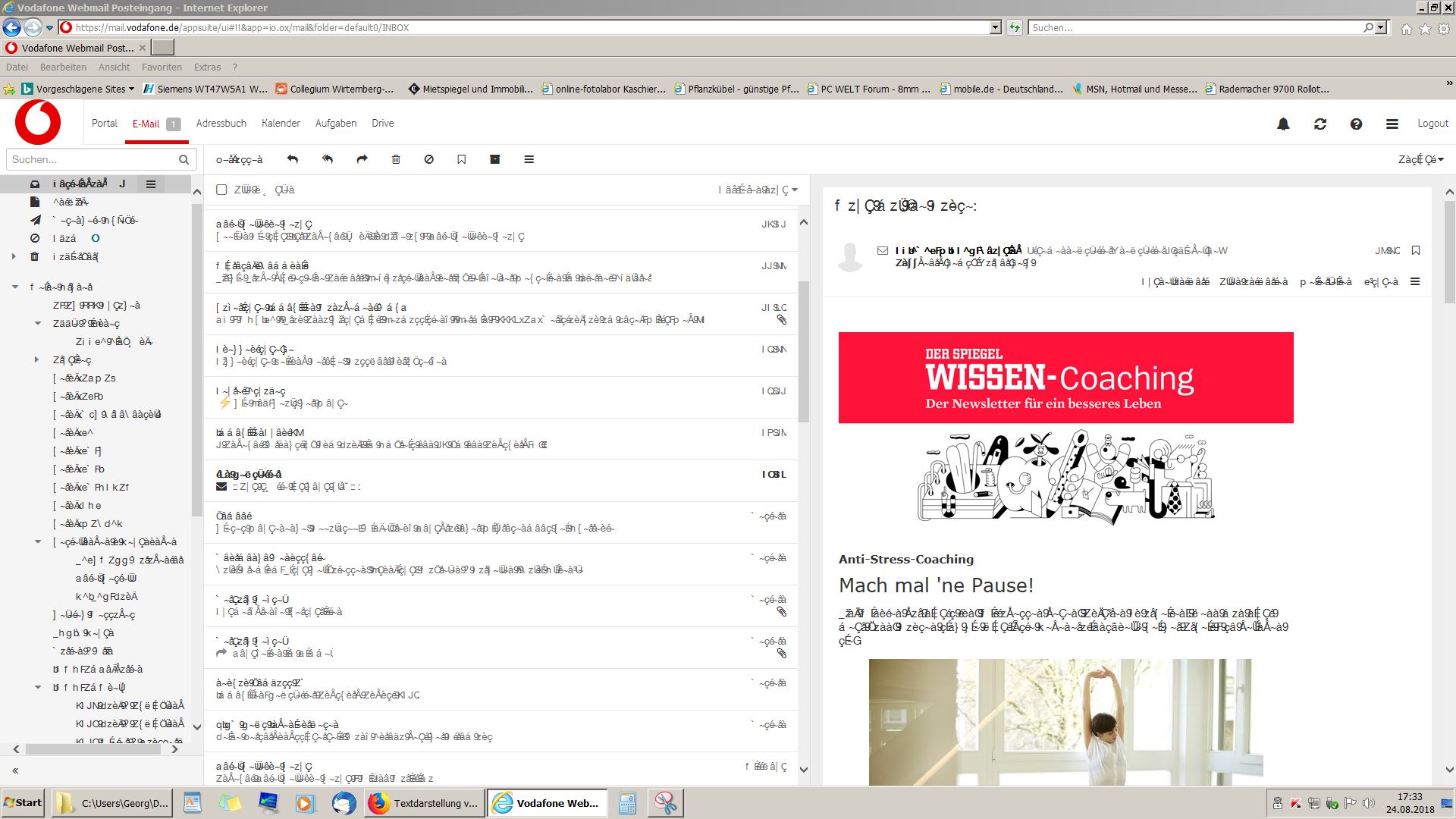Close the Vodafone Webmail browser tab
Viewport: 1456px width, 819px height.
(x=143, y=48)
